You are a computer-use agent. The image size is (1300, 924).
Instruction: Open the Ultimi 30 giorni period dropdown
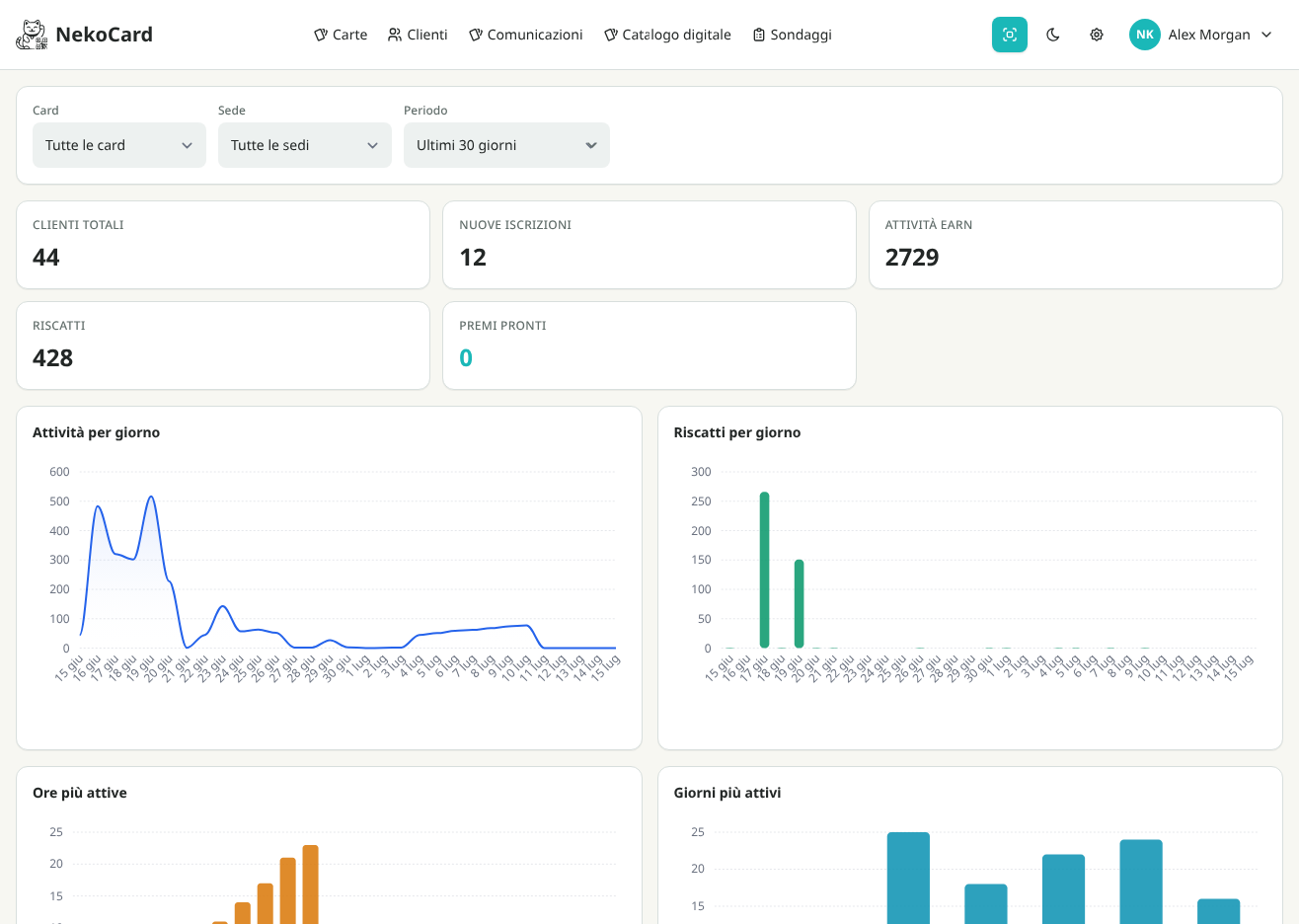point(506,145)
